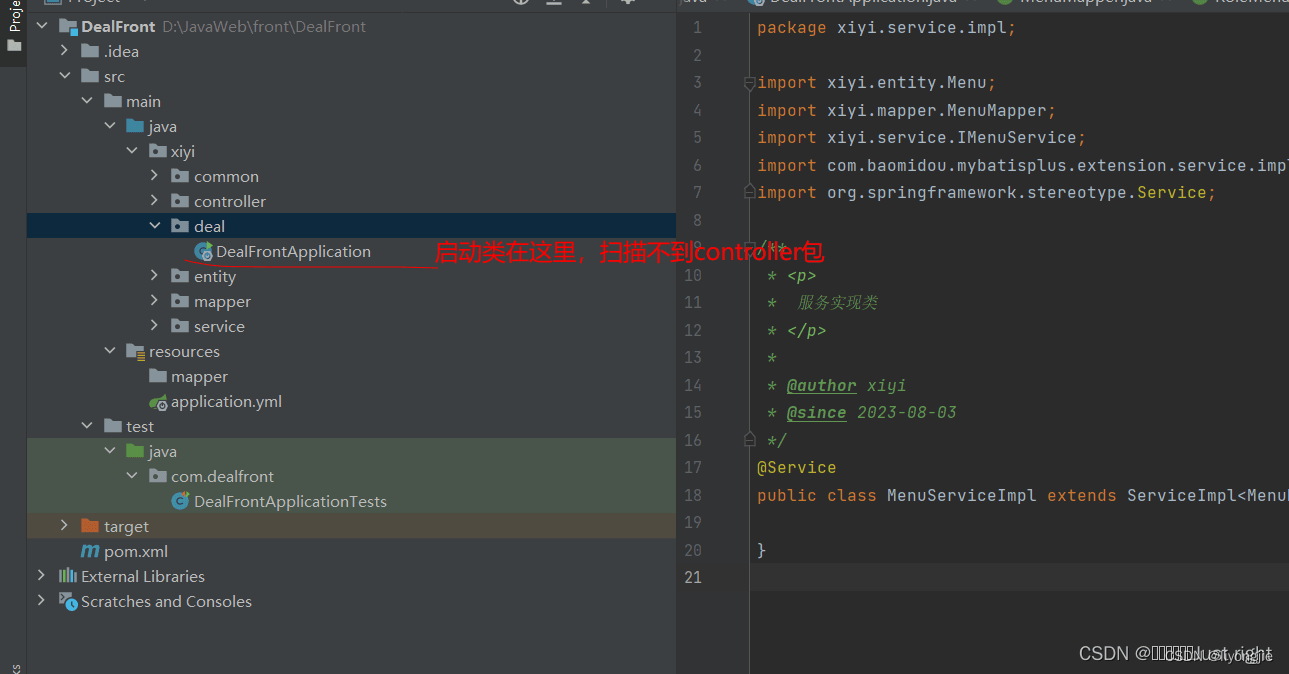Expand the target folder
The height and width of the screenshot is (674, 1289).
65,526
